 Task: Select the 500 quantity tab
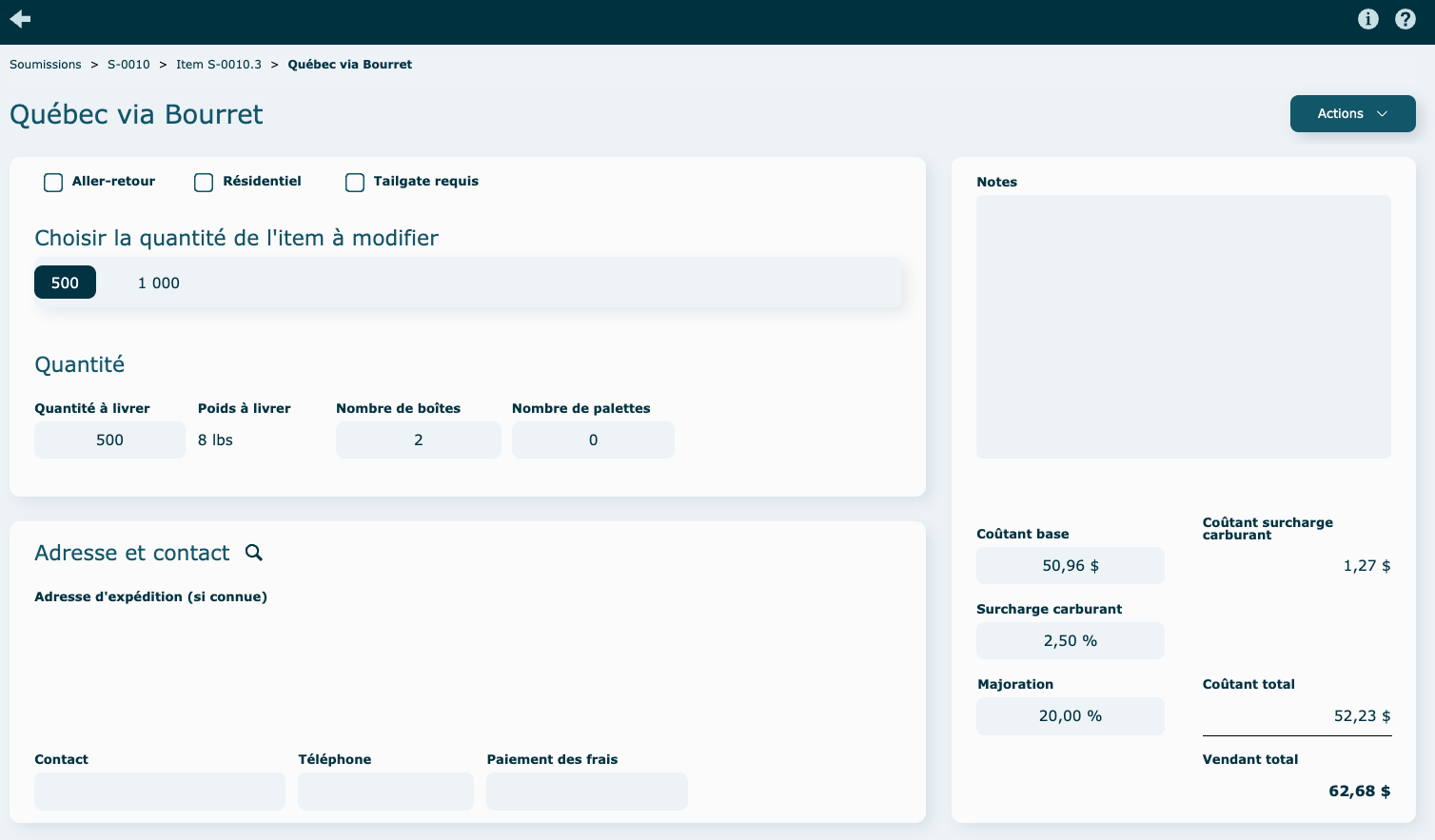click(x=65, y=283)
